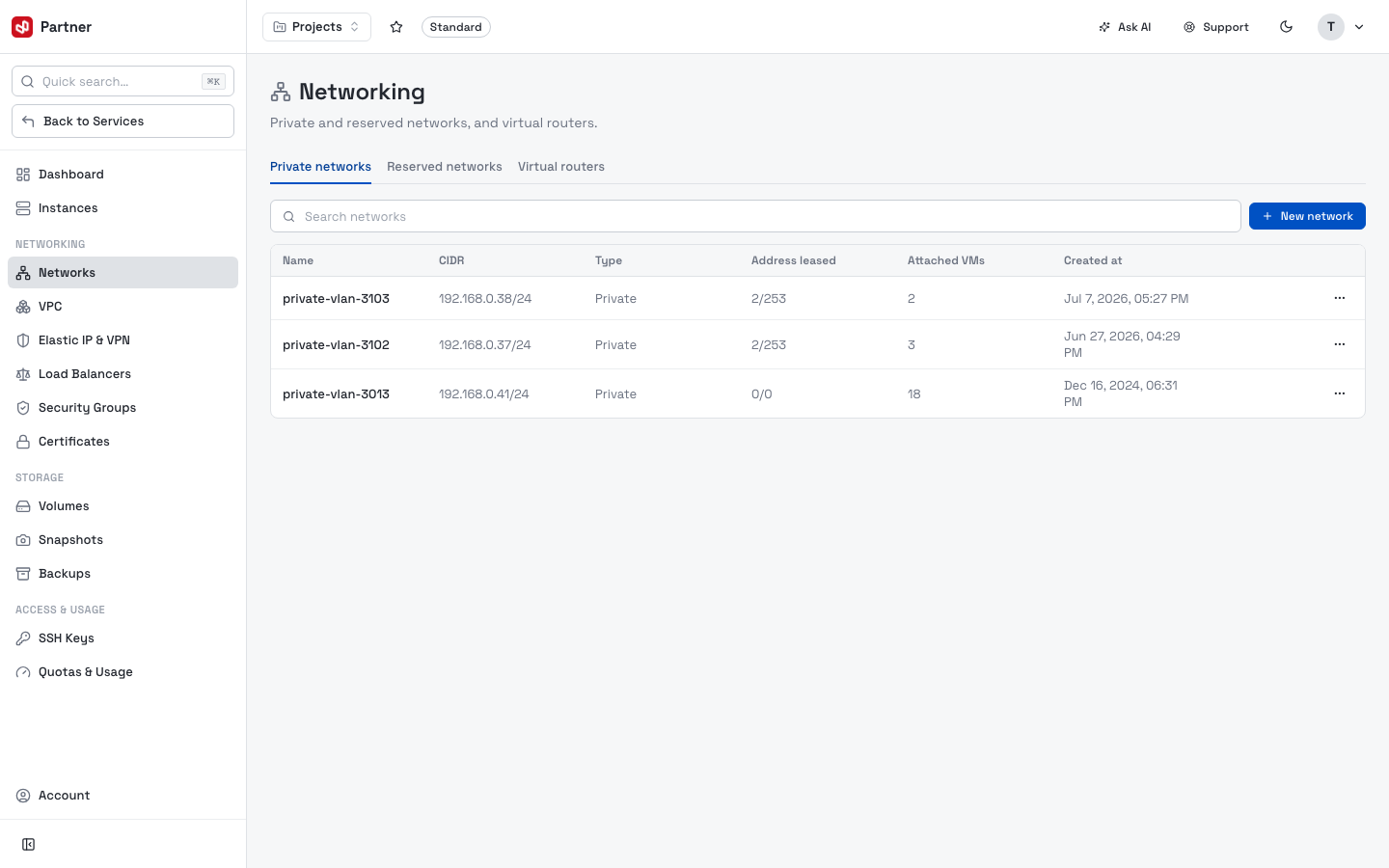Click SSH Keys key icon
Image resolution: width=1389 pixels, height=868 pixels.
click(23, 638)
